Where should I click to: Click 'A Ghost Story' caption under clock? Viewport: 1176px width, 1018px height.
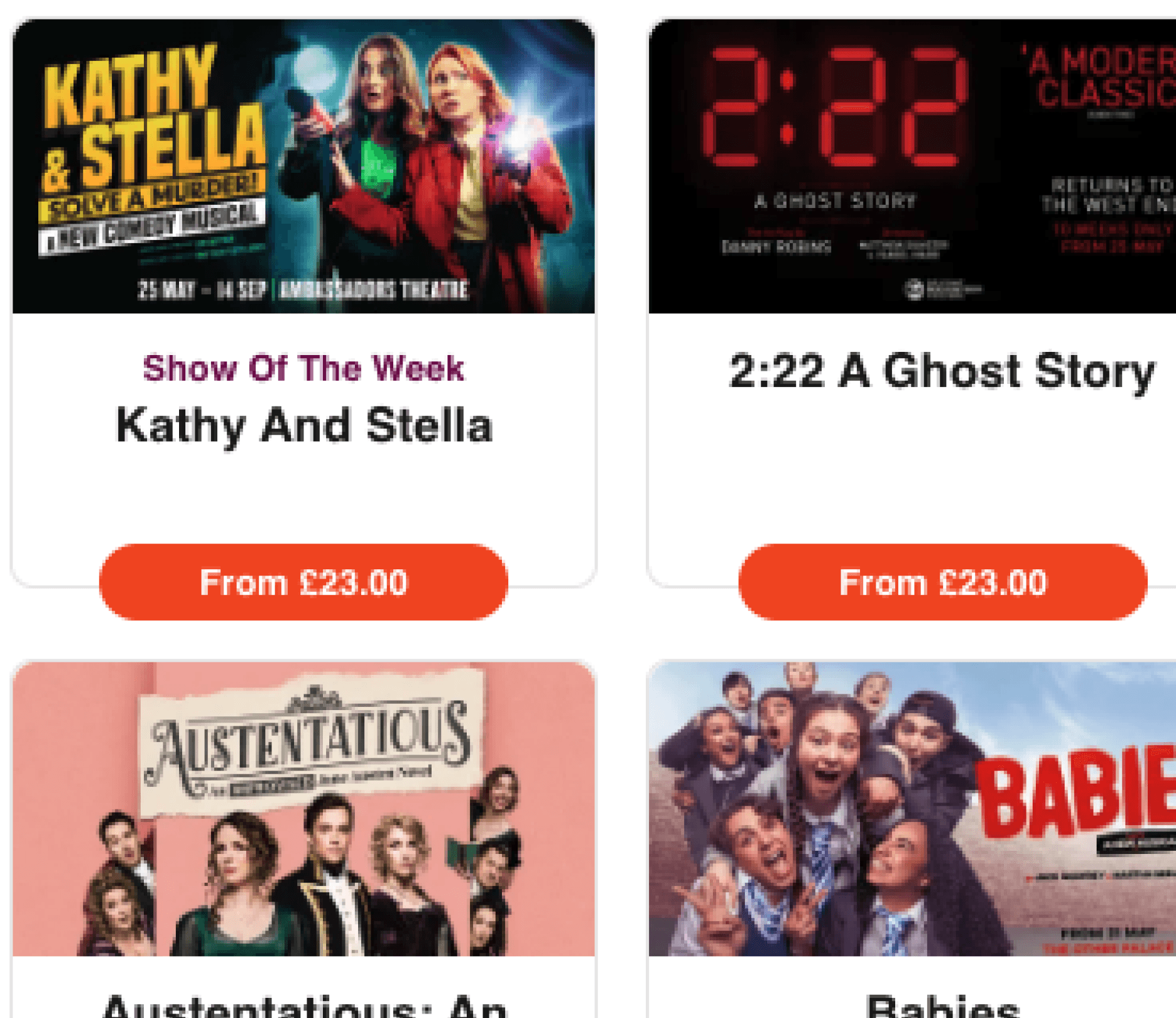click(835, 201)
